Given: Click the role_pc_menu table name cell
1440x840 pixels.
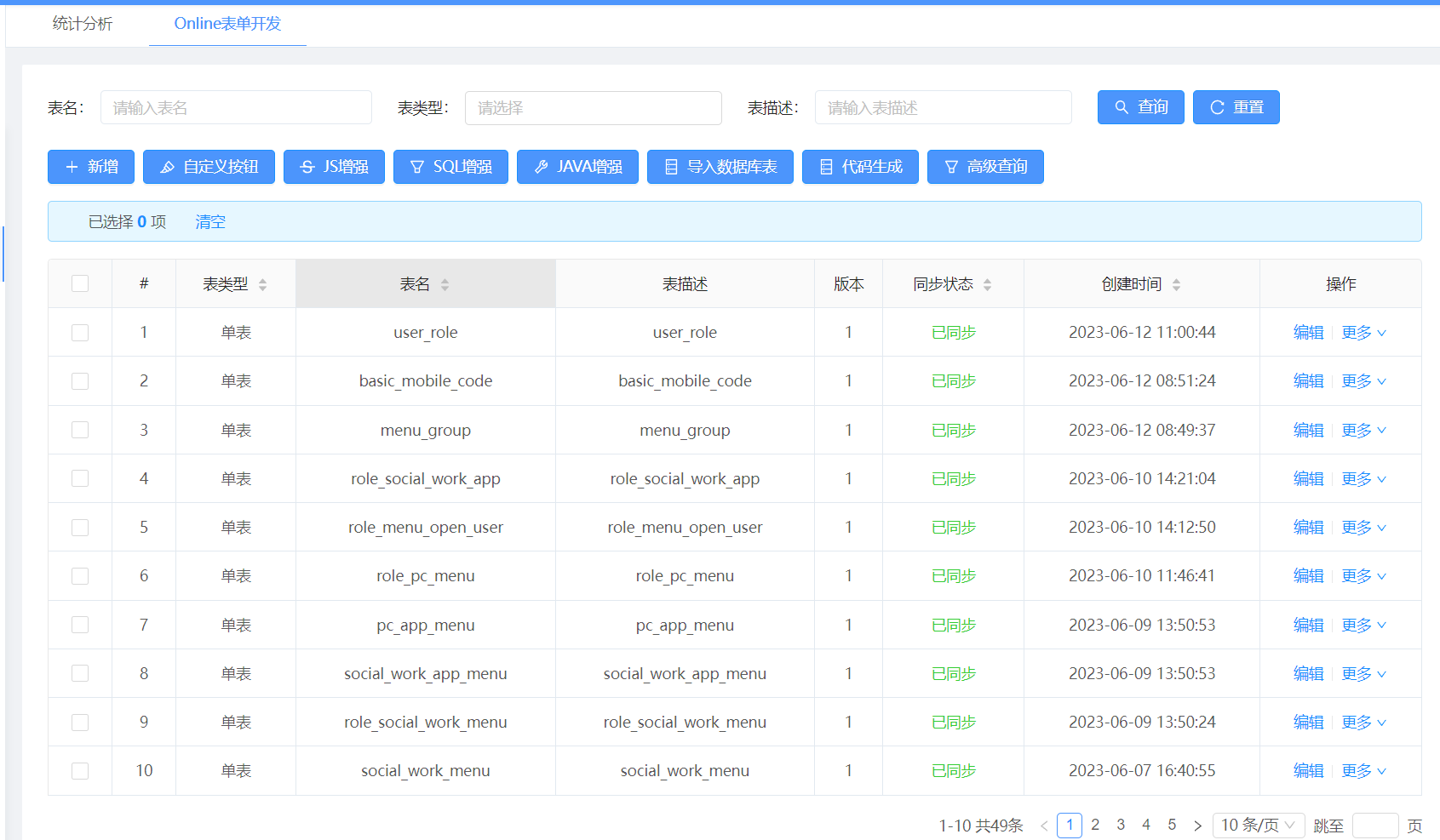Looking at the screenshot, I should [426, 576].
